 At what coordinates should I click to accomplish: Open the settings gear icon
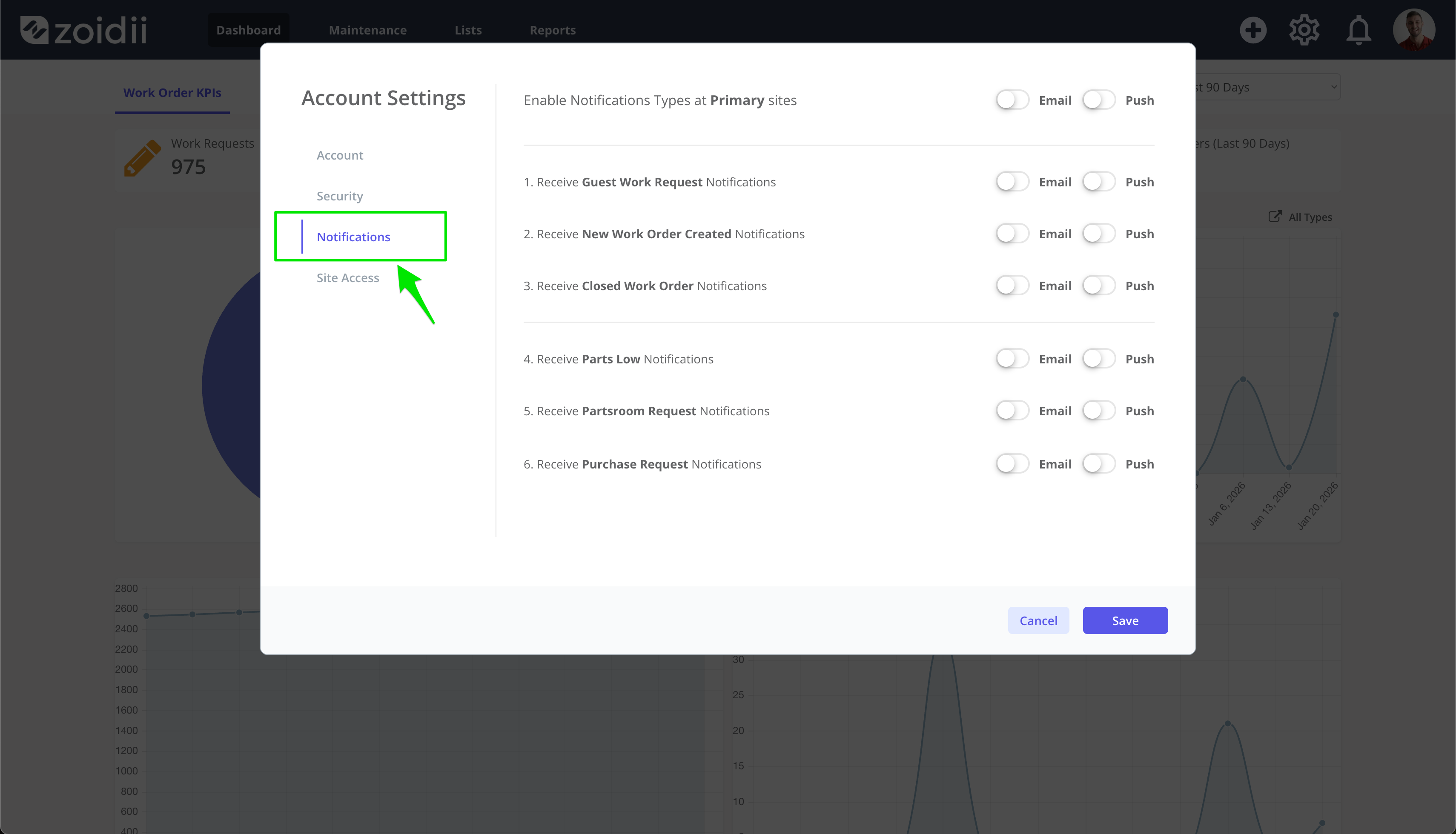click(1304, 30)
